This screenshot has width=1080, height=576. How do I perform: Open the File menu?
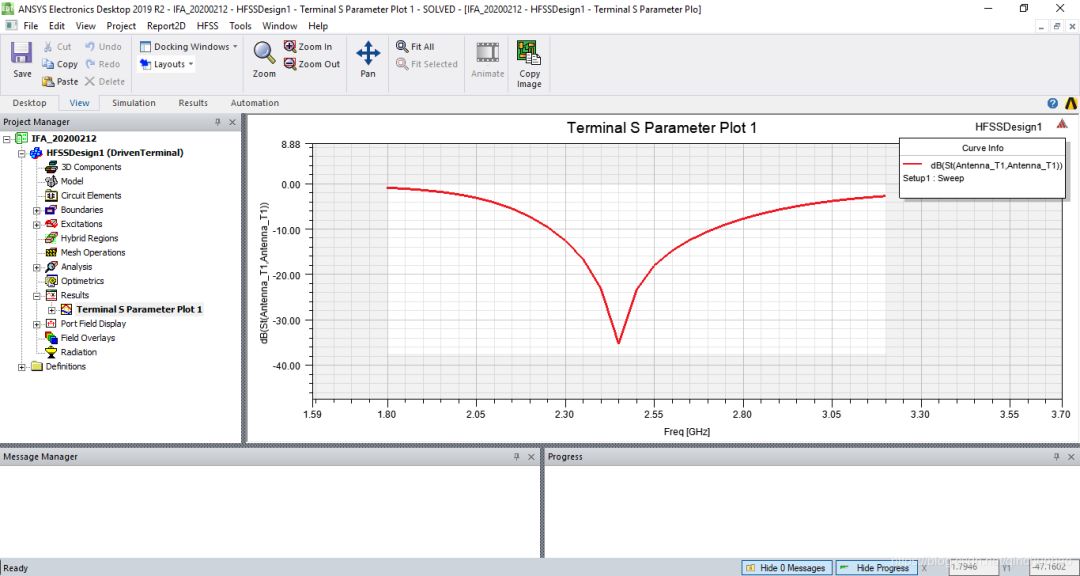click(x=31, y=25)
